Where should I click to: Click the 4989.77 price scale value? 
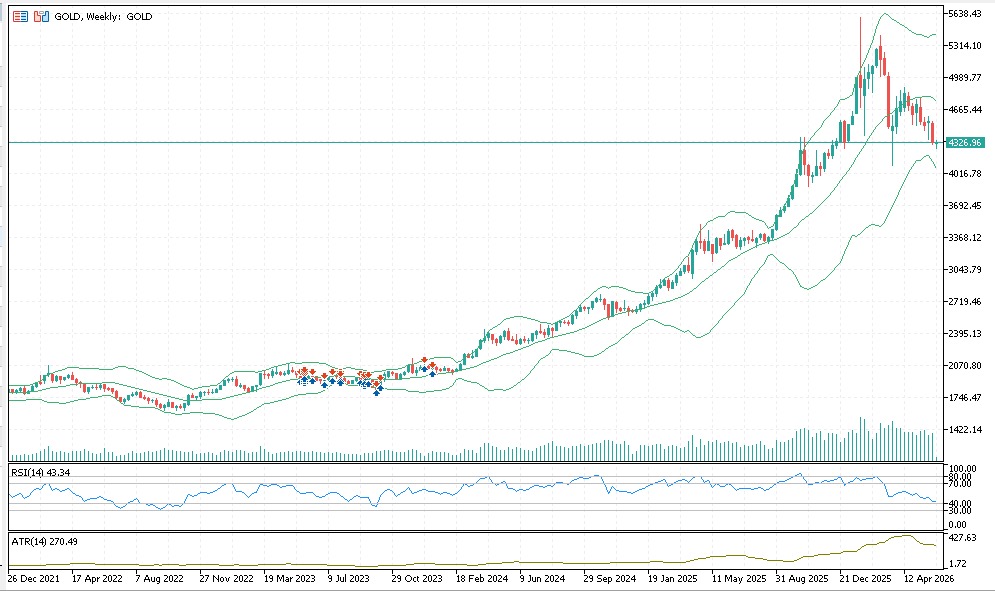(966, 77)
